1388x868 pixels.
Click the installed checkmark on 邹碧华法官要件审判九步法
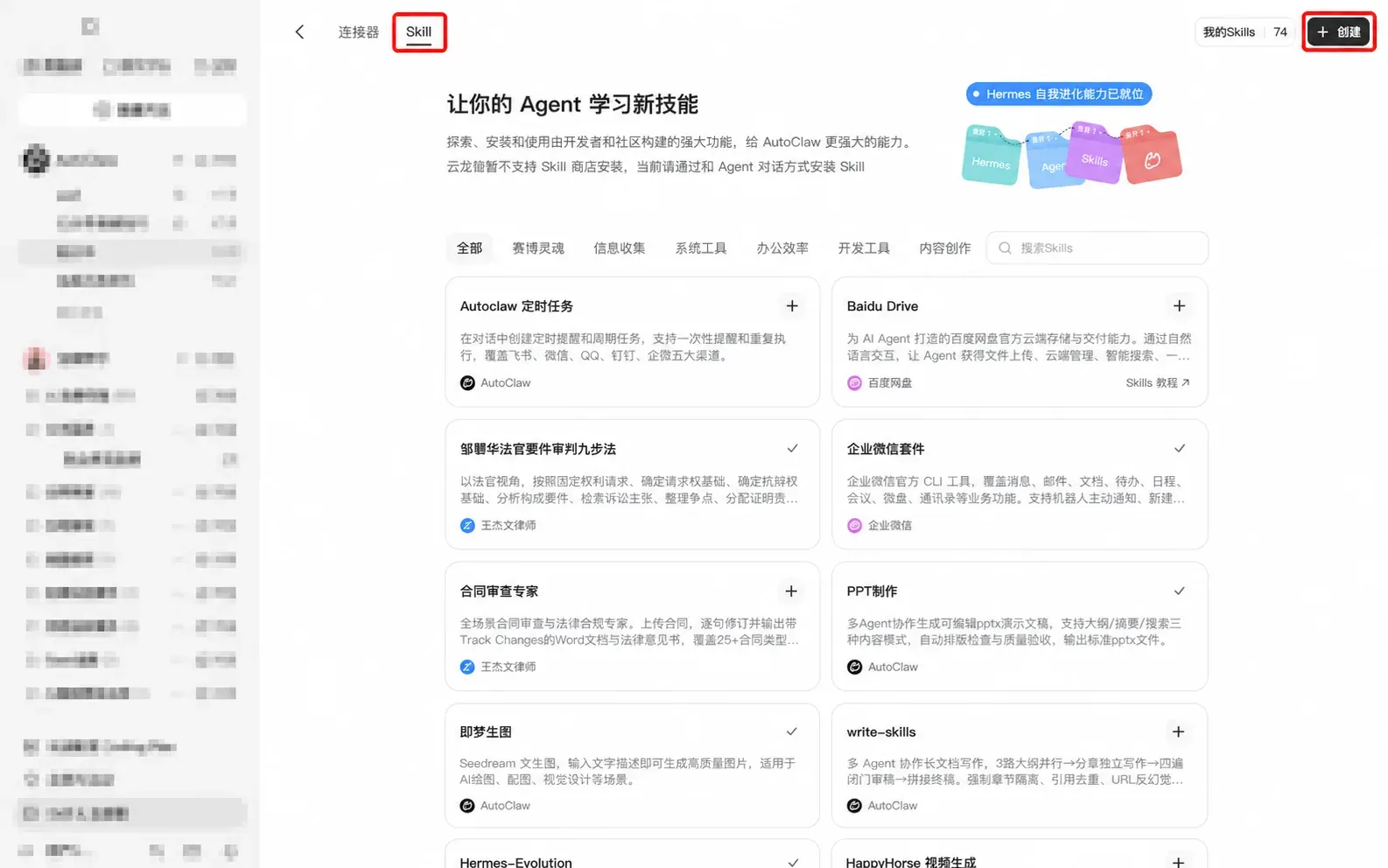pos(792,449)
